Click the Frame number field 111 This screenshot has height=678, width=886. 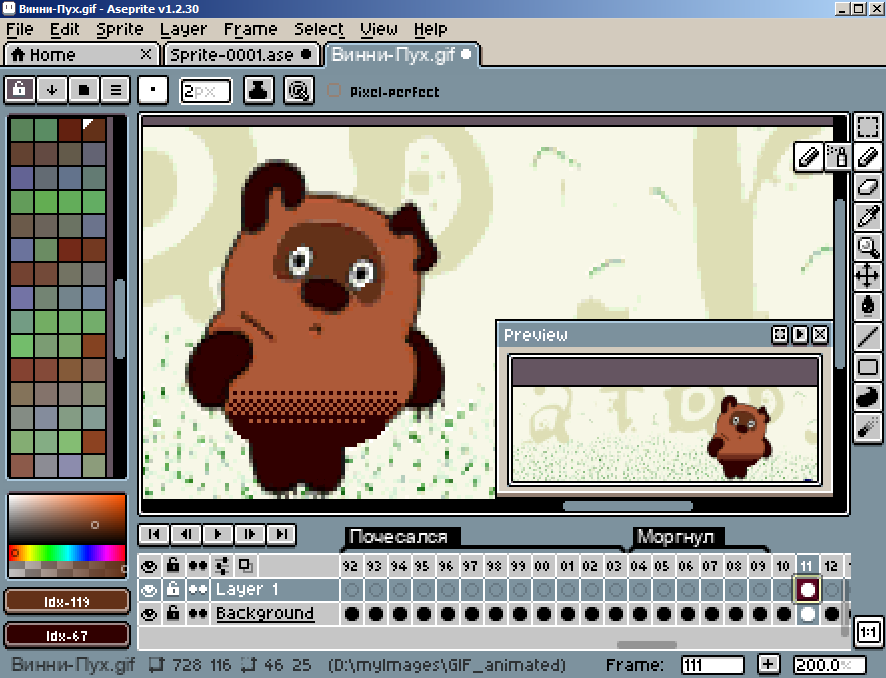713,665
